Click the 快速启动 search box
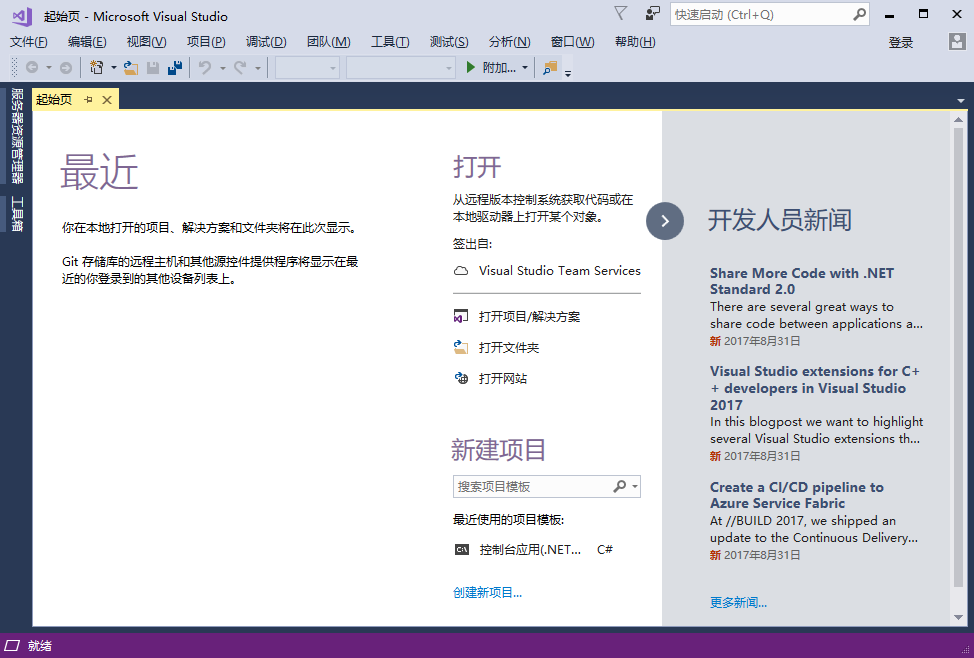This screenshot has height=658, width=974. [760, 15]
